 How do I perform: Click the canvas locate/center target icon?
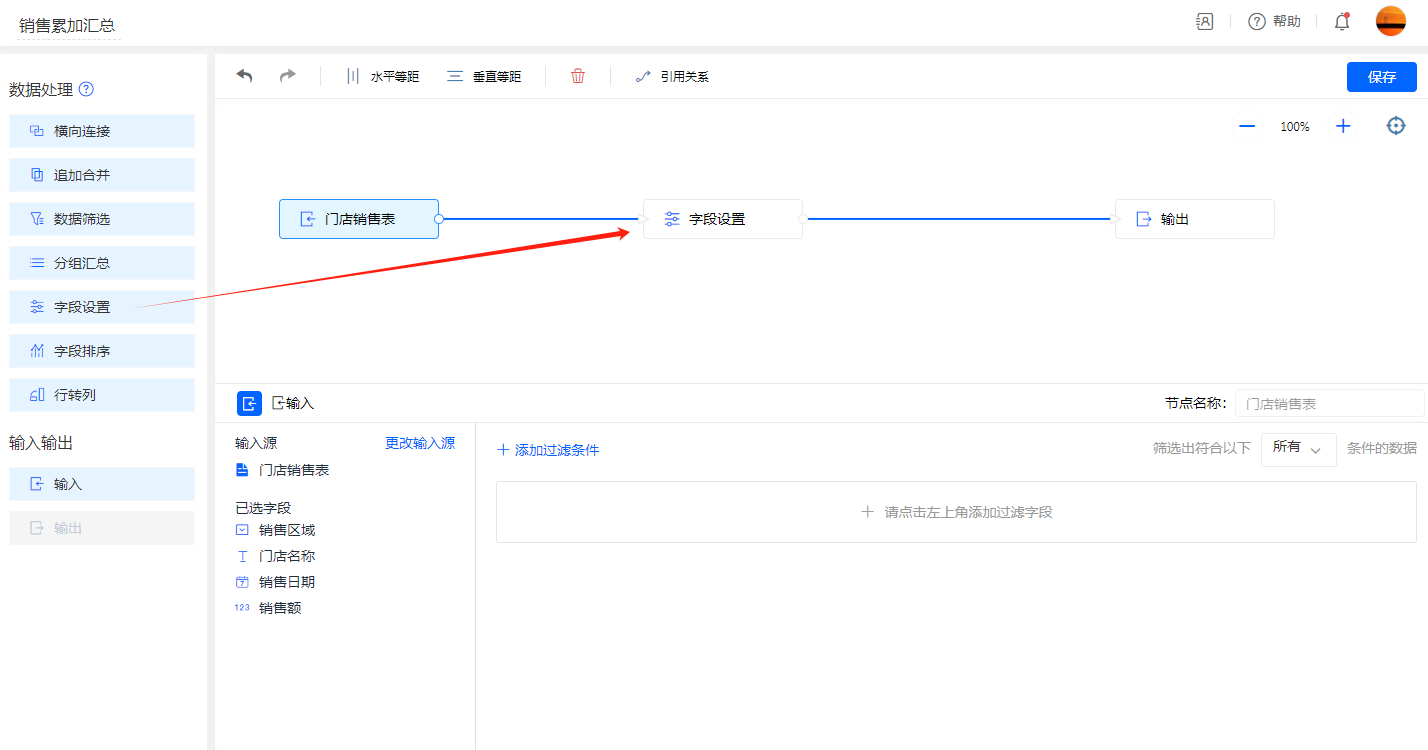(x=1396, y=126)
